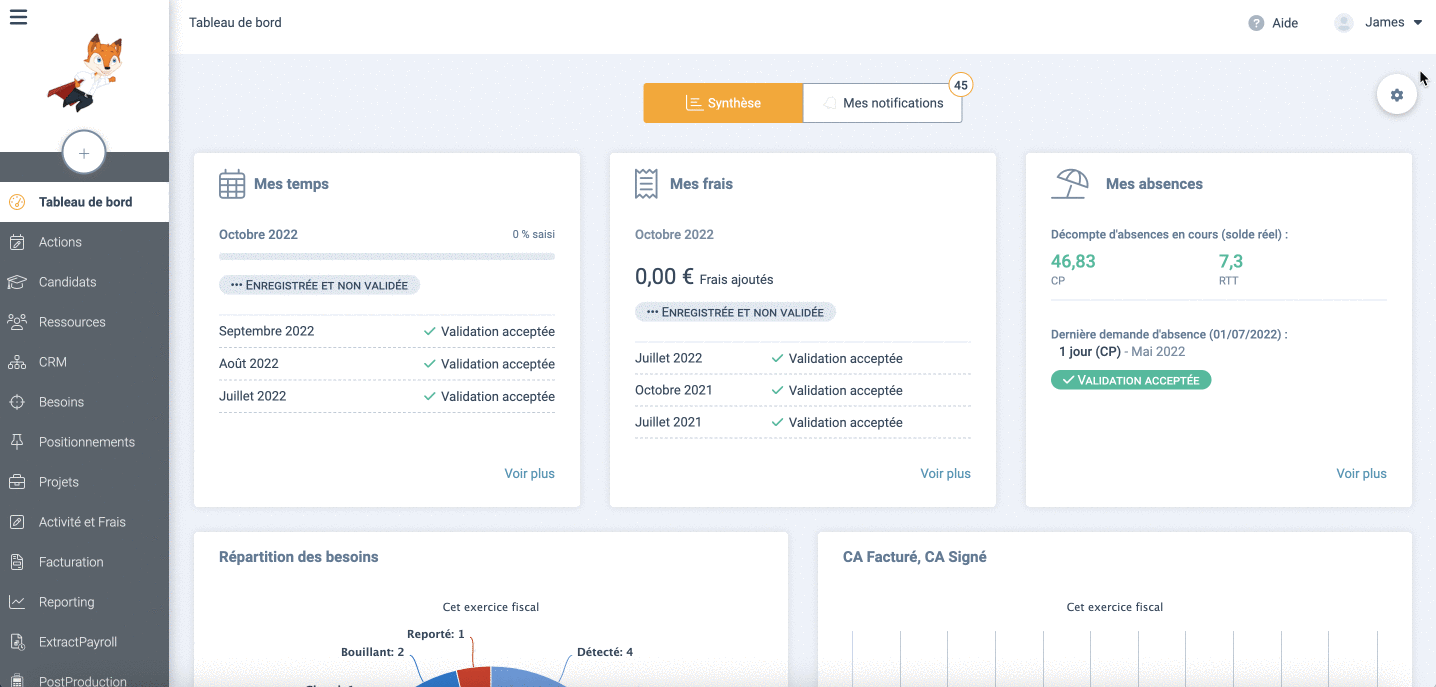Click the Besoins target icon

click(17, 402)
